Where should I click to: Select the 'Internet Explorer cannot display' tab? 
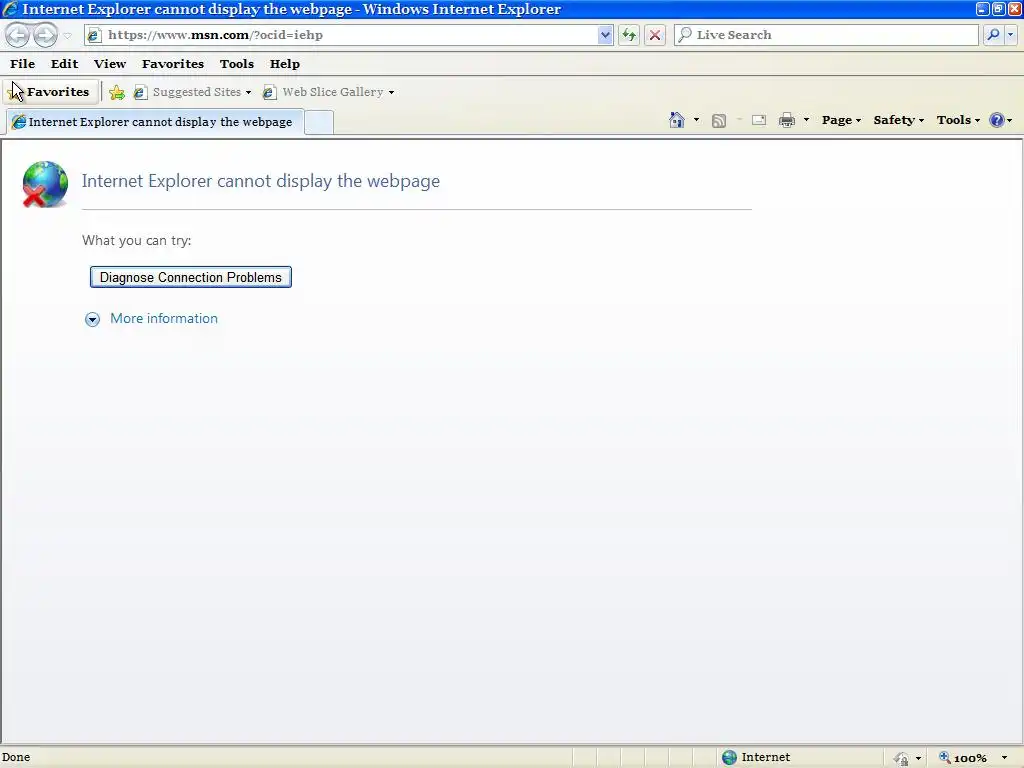[x=153, y=122]
